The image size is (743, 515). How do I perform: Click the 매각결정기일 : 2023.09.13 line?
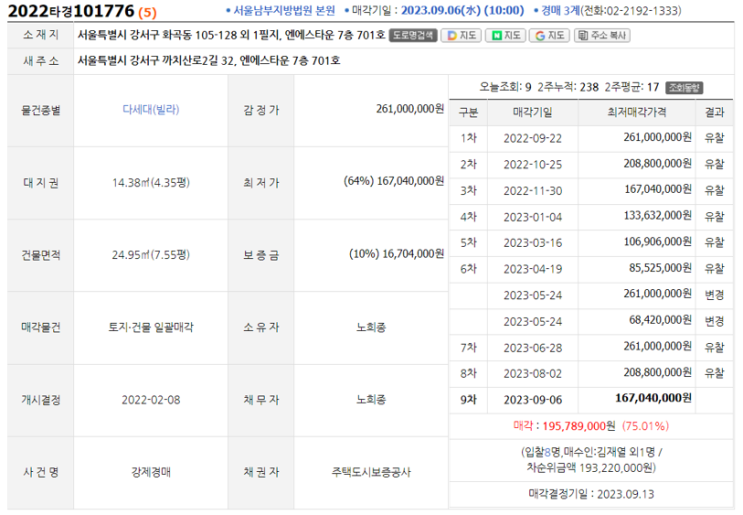591,494
